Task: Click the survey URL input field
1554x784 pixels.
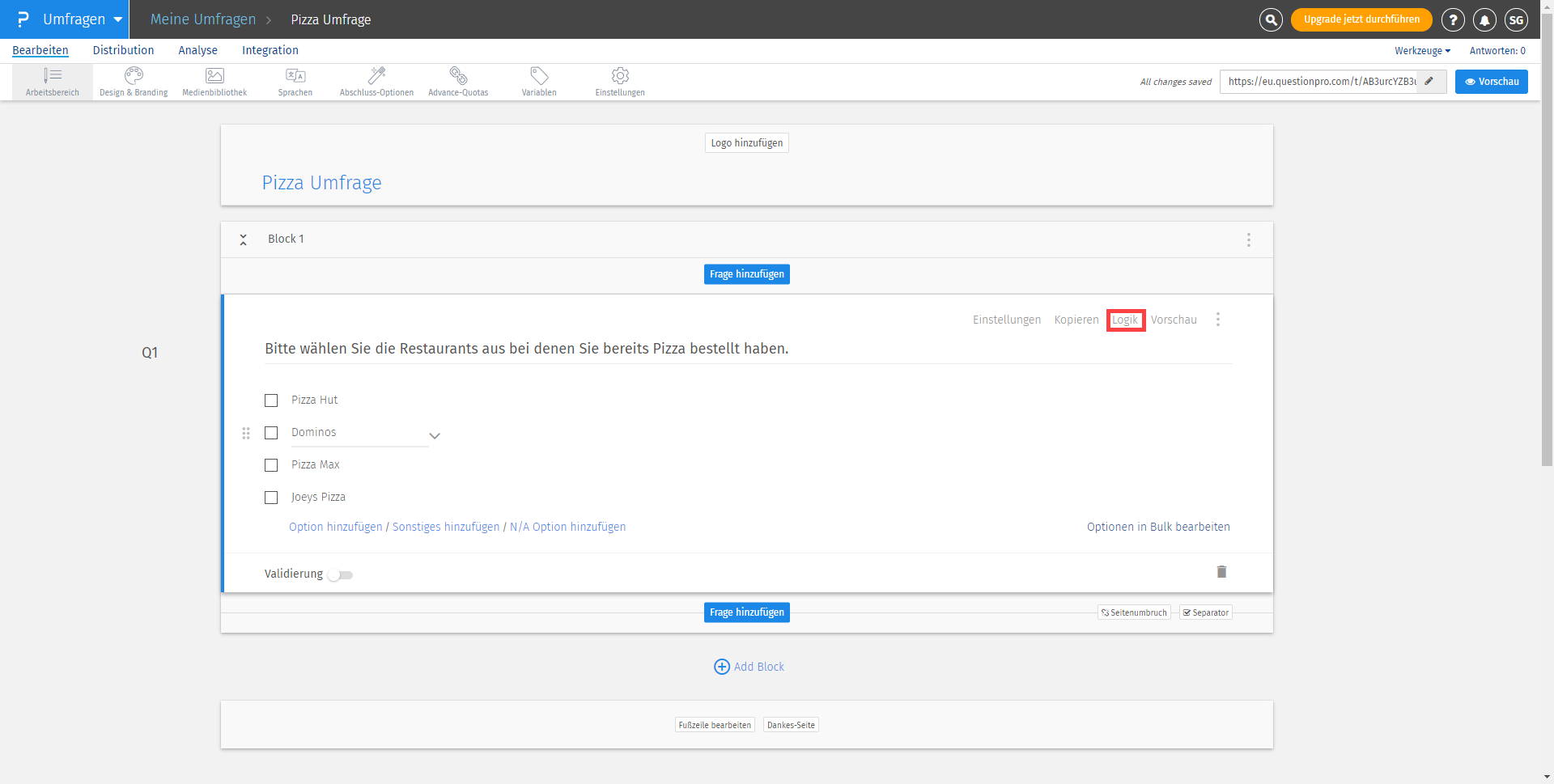Action: [x=1319, y=81]
